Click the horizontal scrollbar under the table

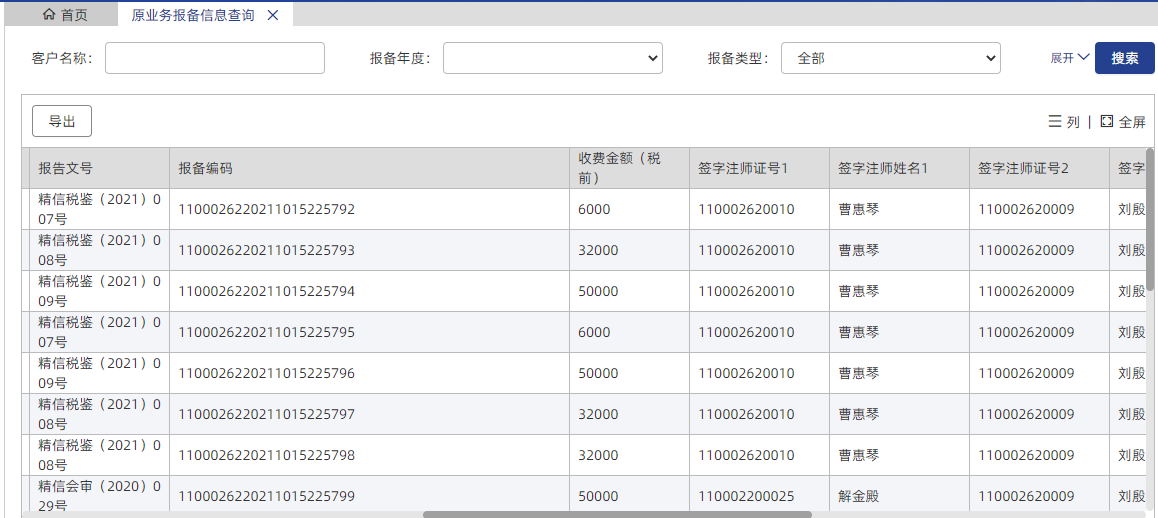click(x=616, y=514)
